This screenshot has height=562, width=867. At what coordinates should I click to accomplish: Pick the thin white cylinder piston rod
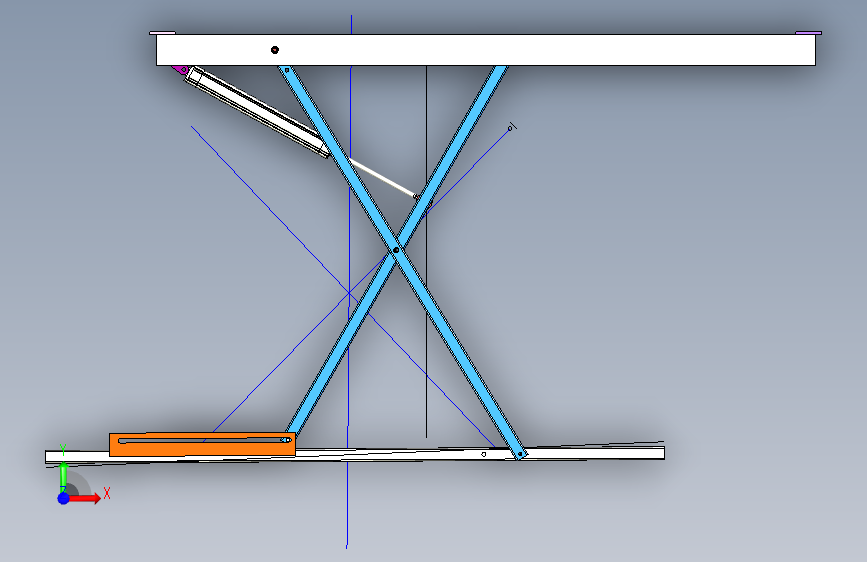(382, 178)
